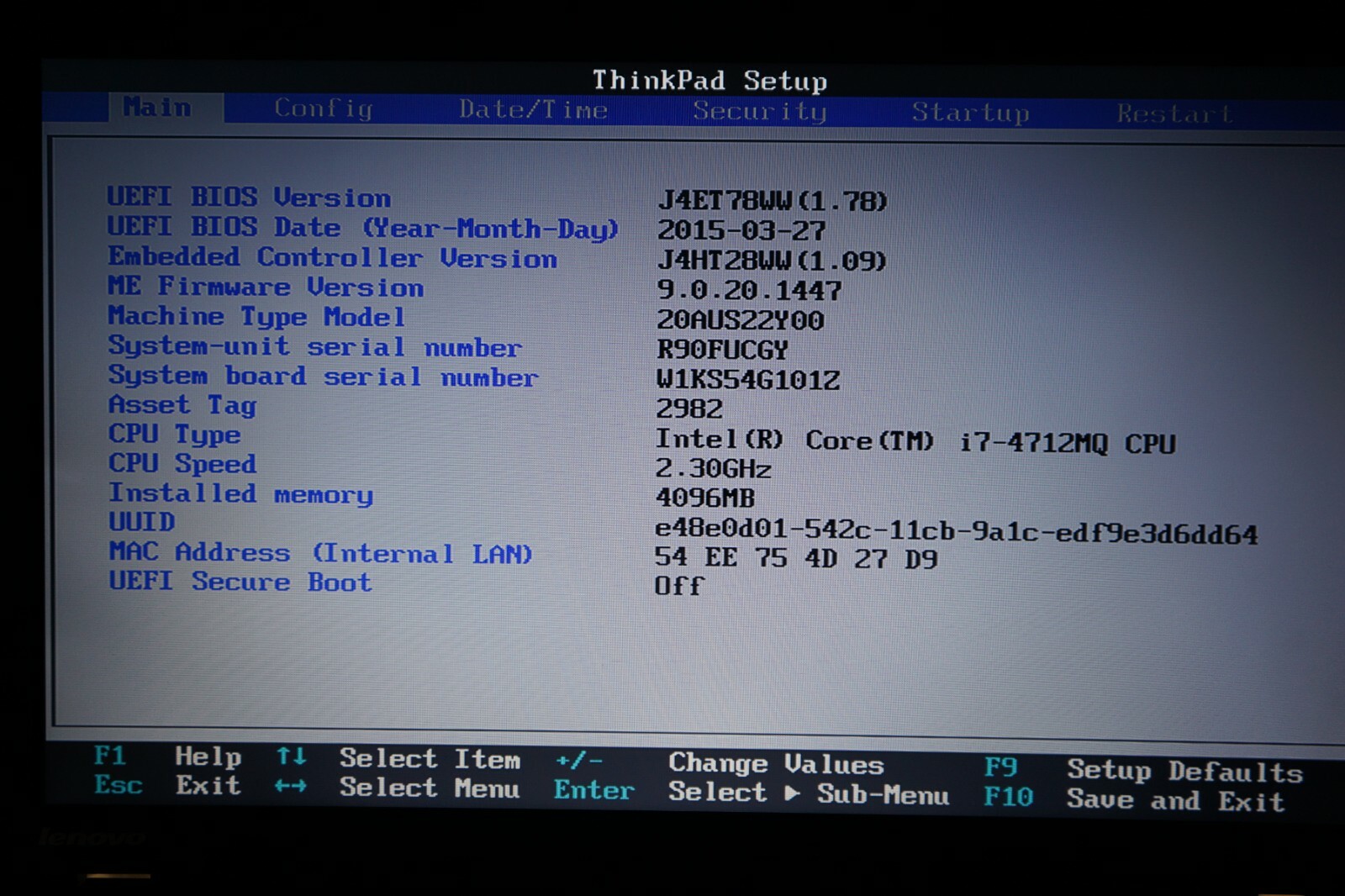Click ME Firmware Version label
Viewport: 1345px width, 896px height.
(266, 287)
